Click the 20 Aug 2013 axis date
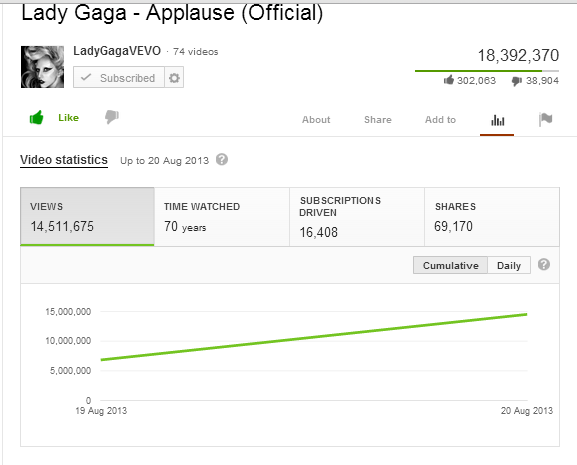Screen dimensions: 577x465 pos(527,411)
